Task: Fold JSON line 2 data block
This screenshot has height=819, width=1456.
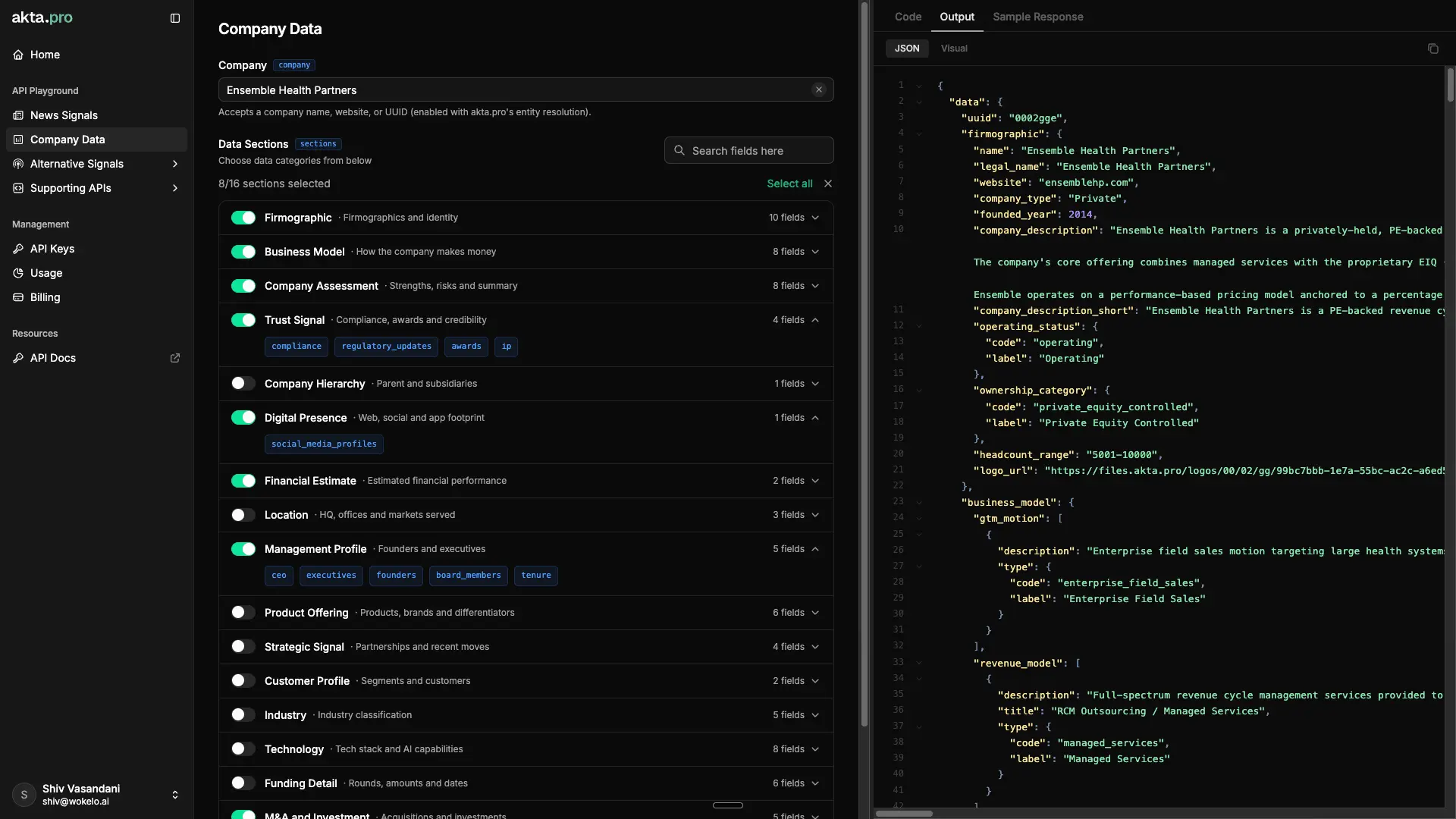Action: (919, 102)
